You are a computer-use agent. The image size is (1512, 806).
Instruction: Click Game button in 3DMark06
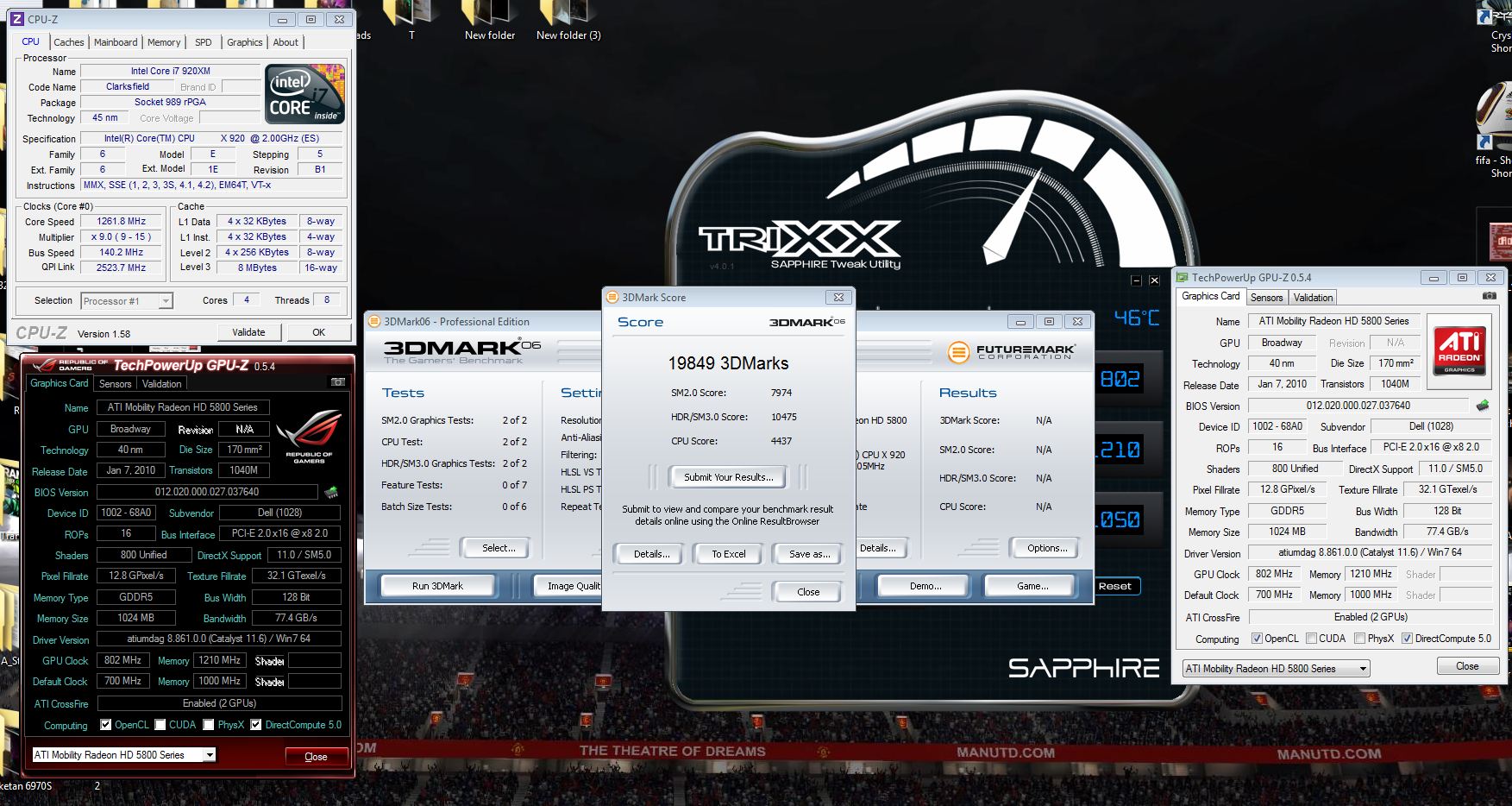pos(1032,586)
